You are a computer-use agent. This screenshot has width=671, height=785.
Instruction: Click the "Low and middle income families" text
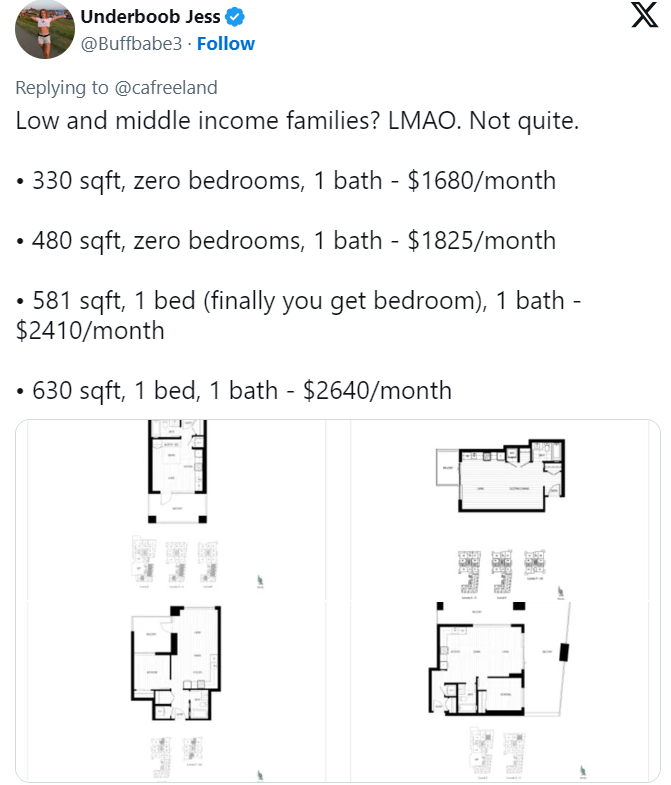coord(198,121)
